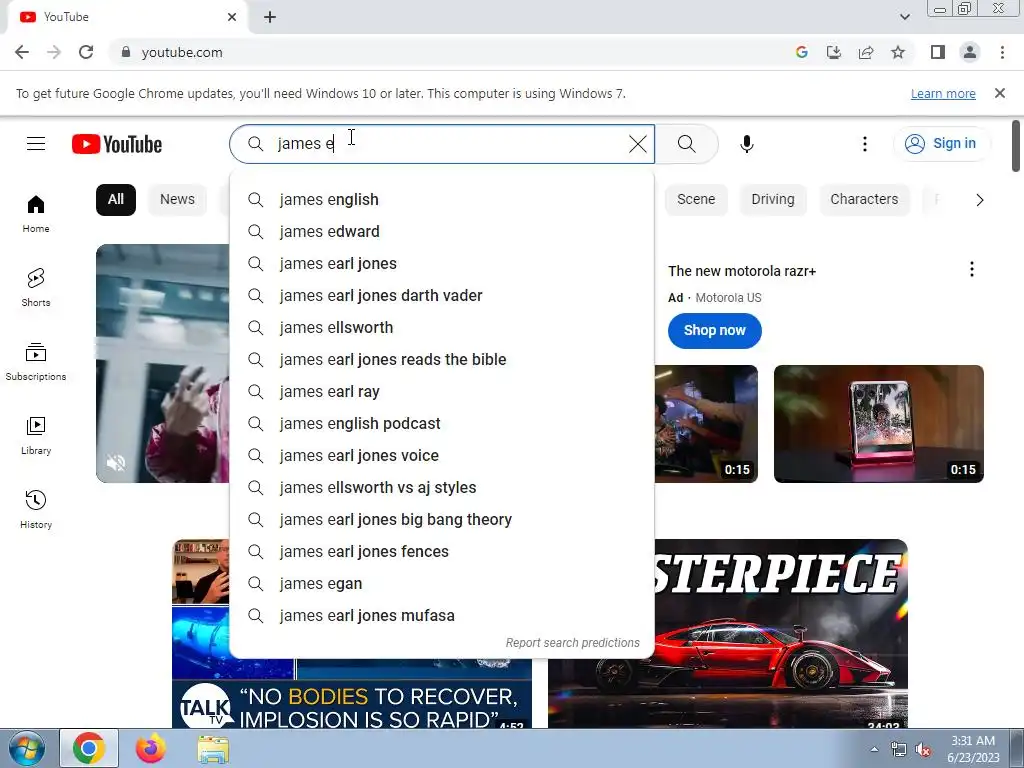Click the muted volume tray icon
This screenshot has width=1024, height=768.
click(923, 750)
